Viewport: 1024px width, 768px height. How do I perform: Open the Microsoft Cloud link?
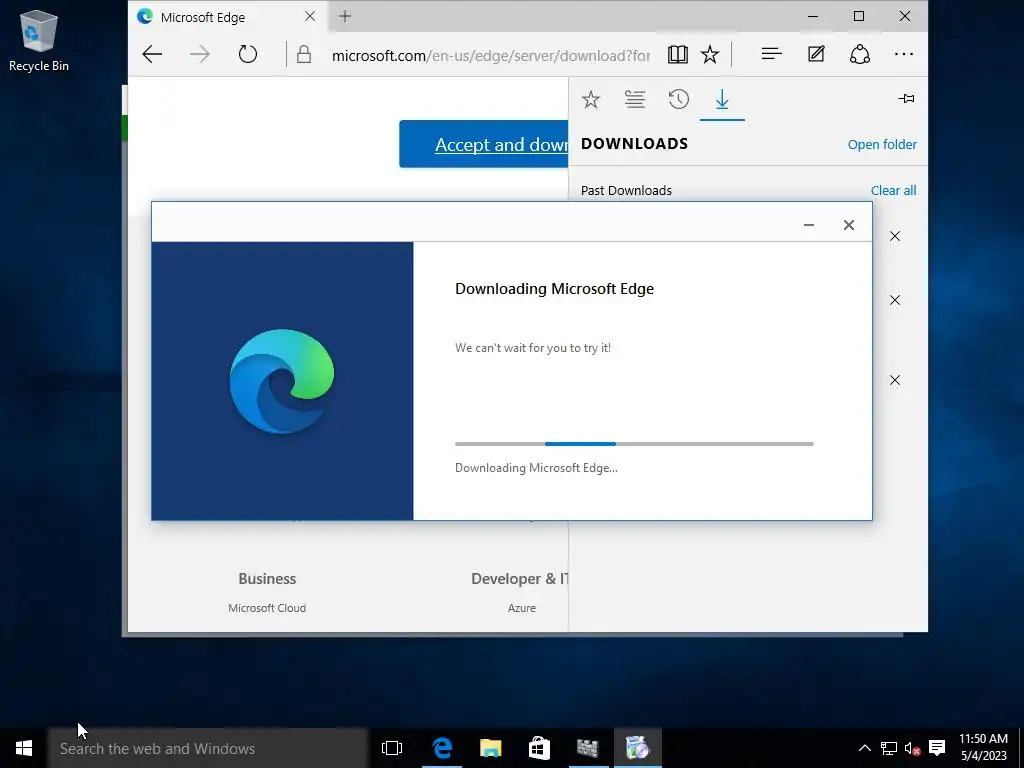(267, 607)
